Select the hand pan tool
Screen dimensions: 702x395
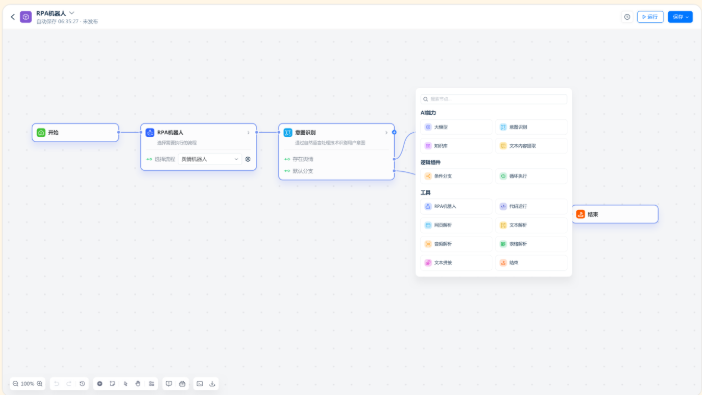coord(138,384)
